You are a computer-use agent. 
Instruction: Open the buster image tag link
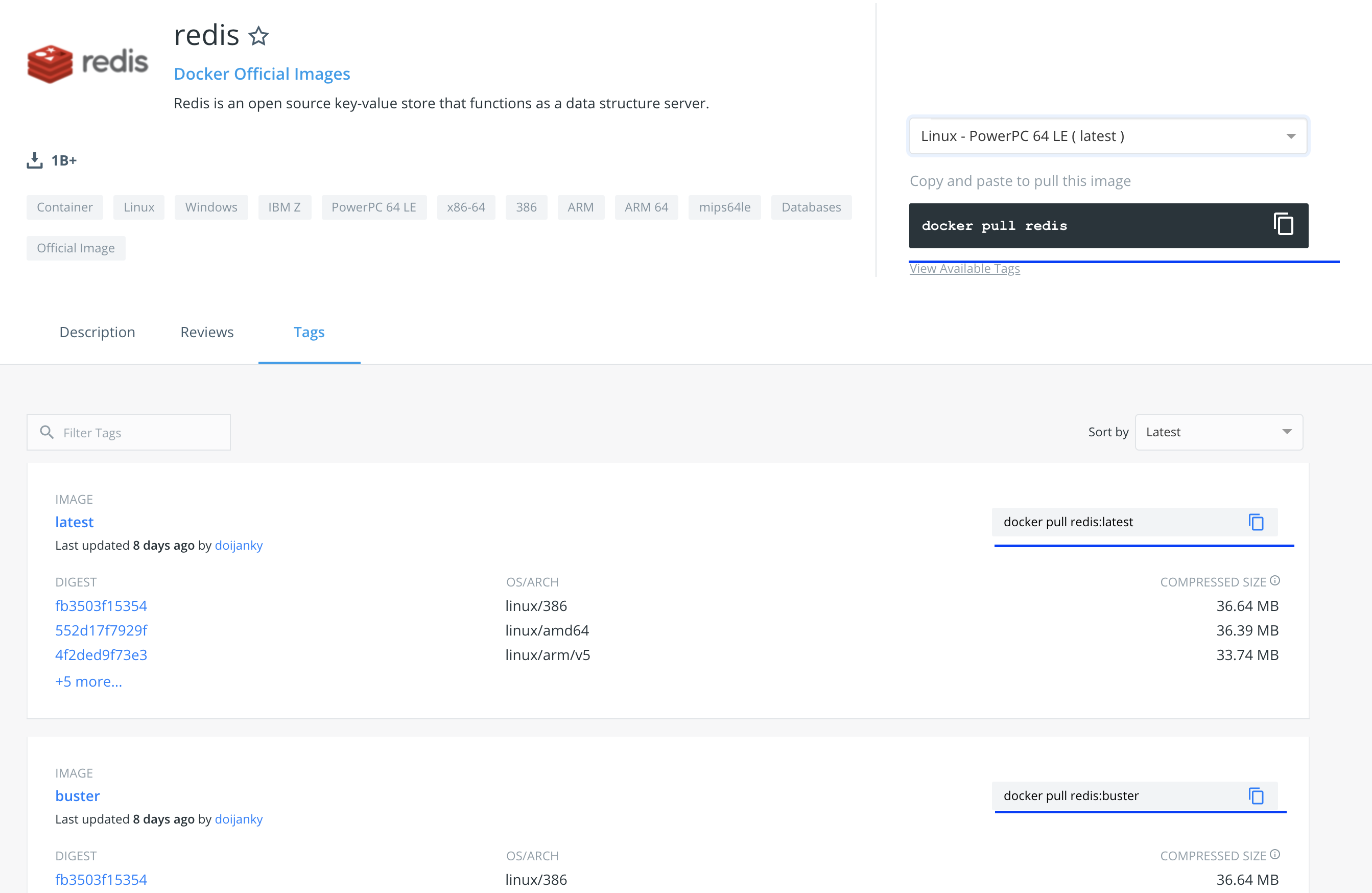[x=77, y=795]
